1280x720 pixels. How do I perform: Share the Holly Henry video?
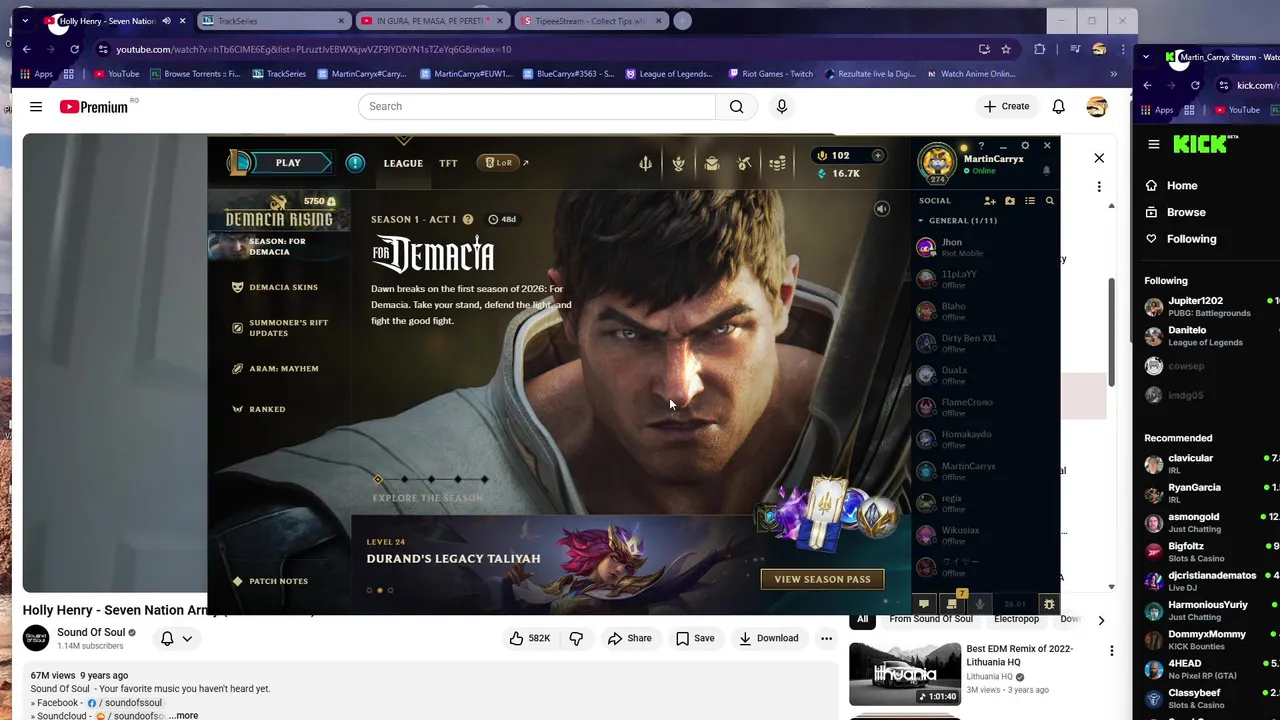click(x=630, y=638)
